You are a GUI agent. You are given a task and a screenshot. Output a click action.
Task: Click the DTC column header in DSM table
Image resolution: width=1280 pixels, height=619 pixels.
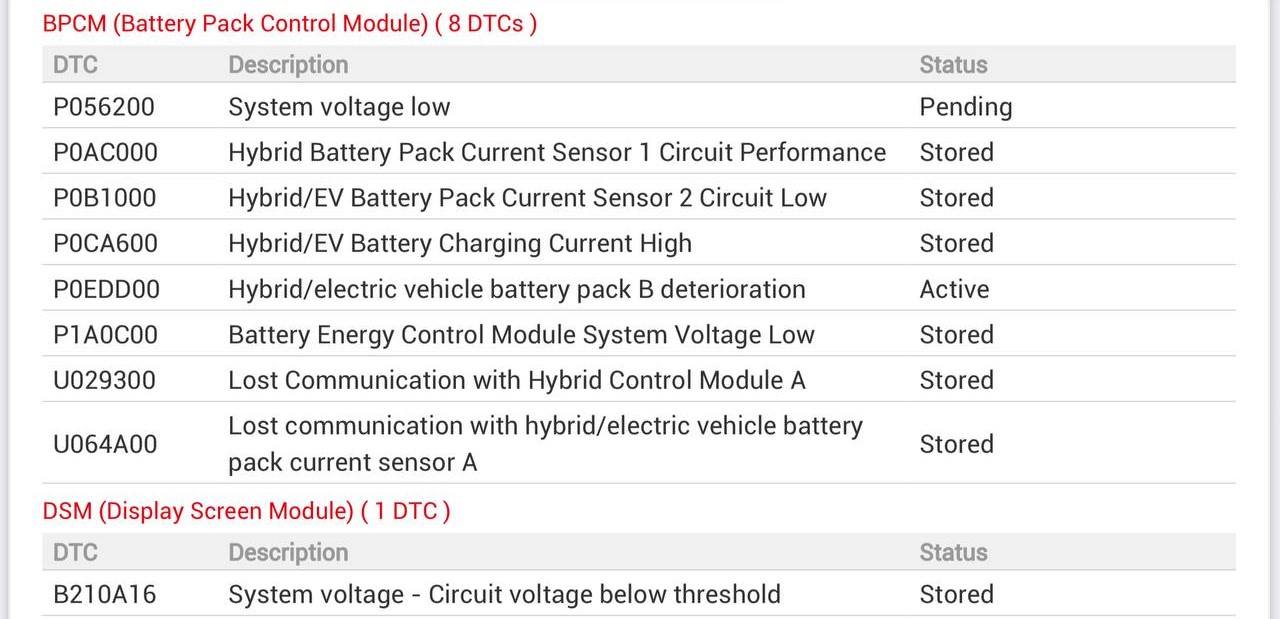[75, 552]
